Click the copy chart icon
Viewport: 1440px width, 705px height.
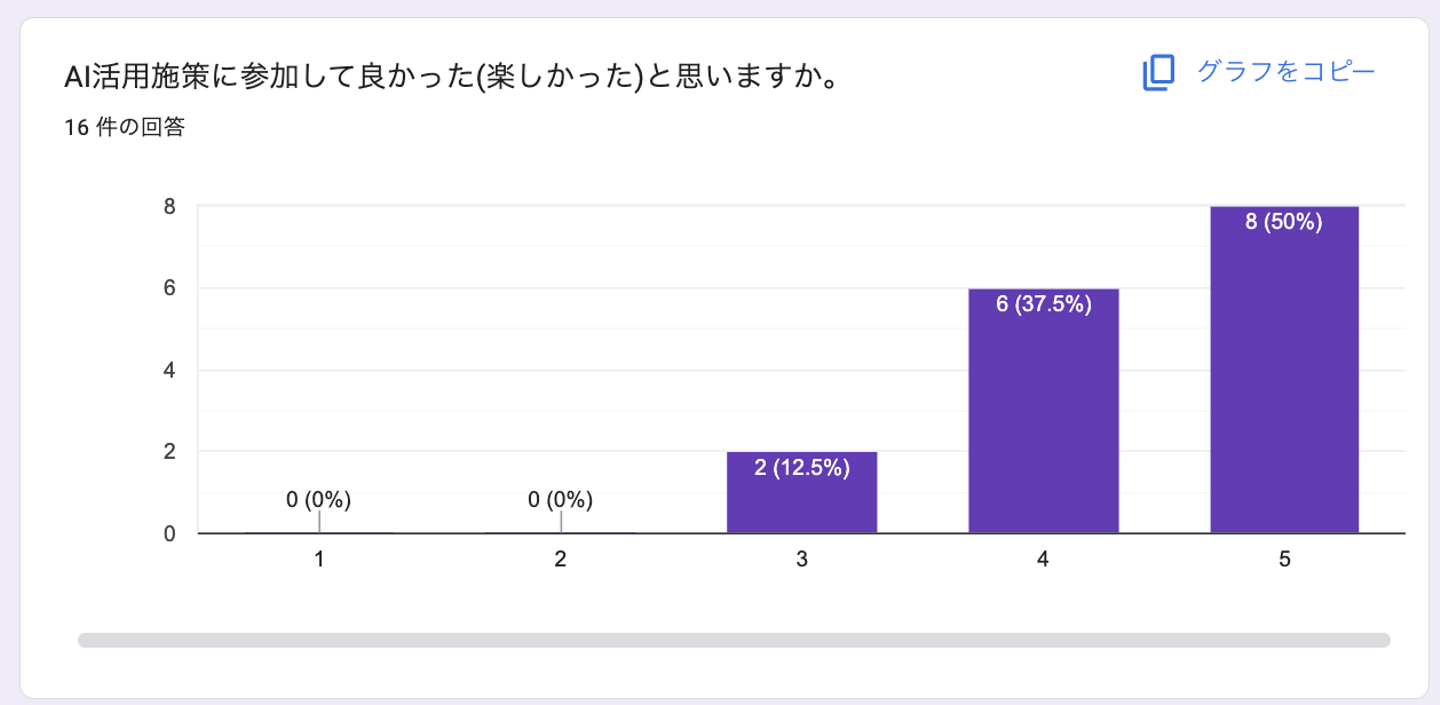coord(1158,72)
